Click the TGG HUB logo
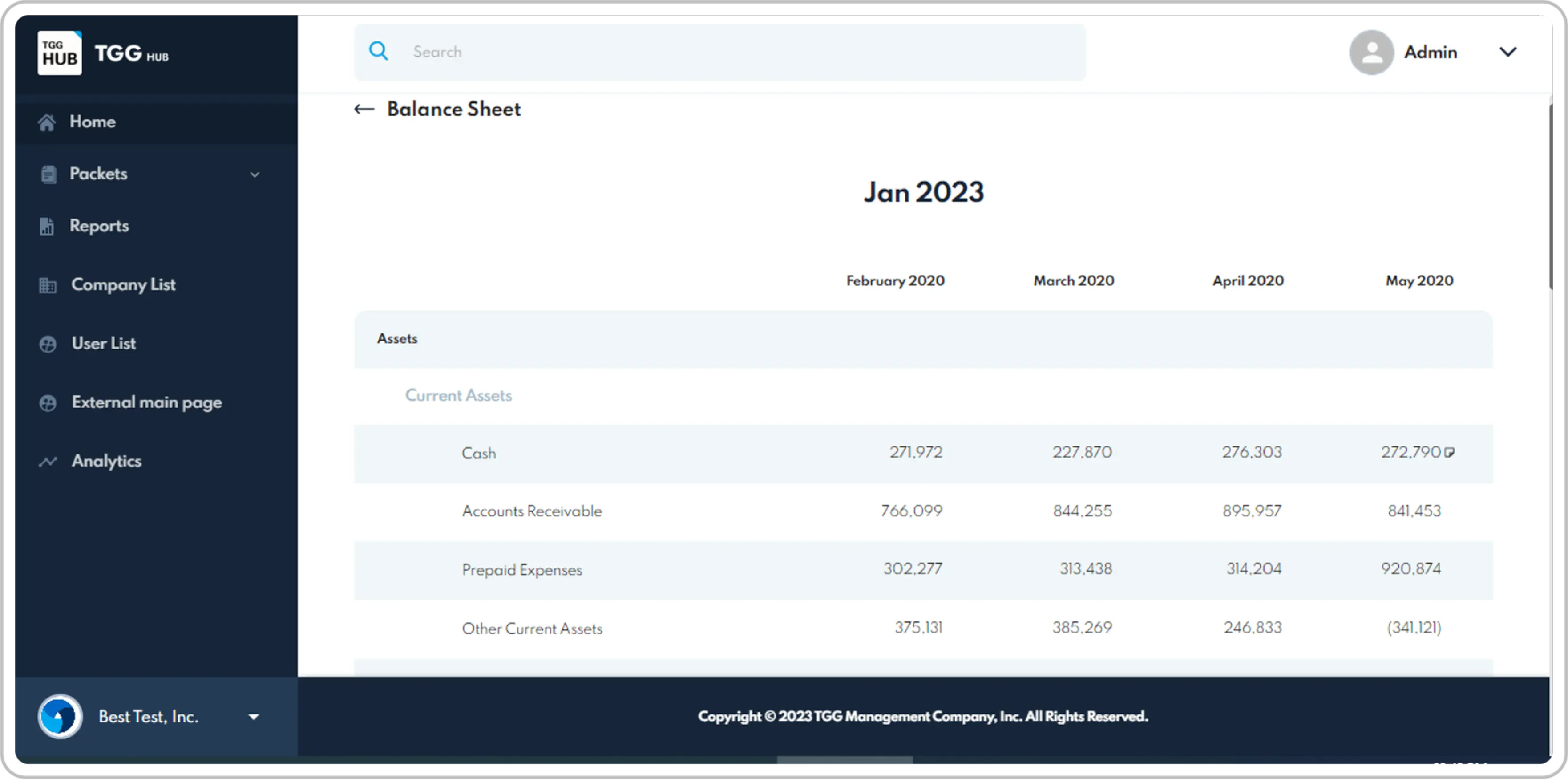1568x779 pixels. pos(104,53)
